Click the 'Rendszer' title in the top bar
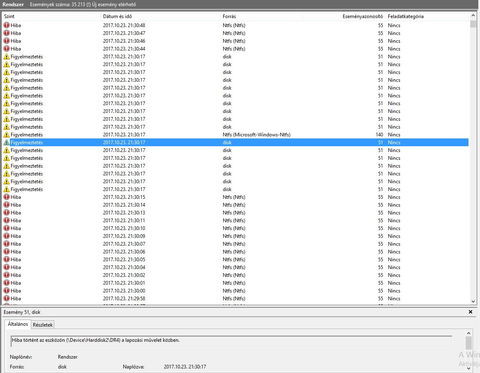Viewport: 480px width, 373px height. (x=13, y=5)
